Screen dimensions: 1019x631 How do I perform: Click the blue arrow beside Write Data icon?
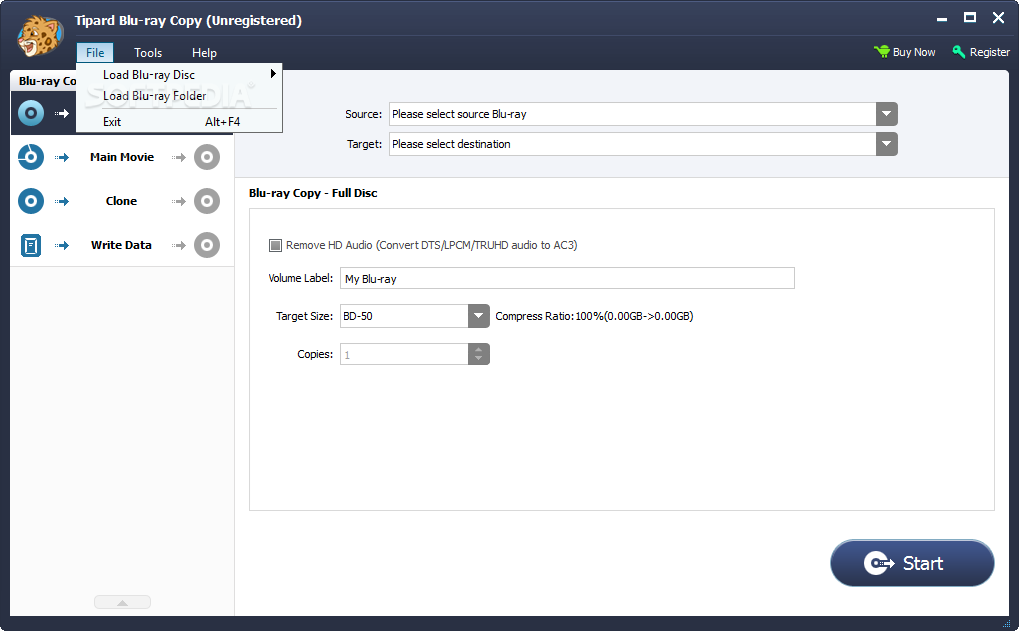pos(62,246)
